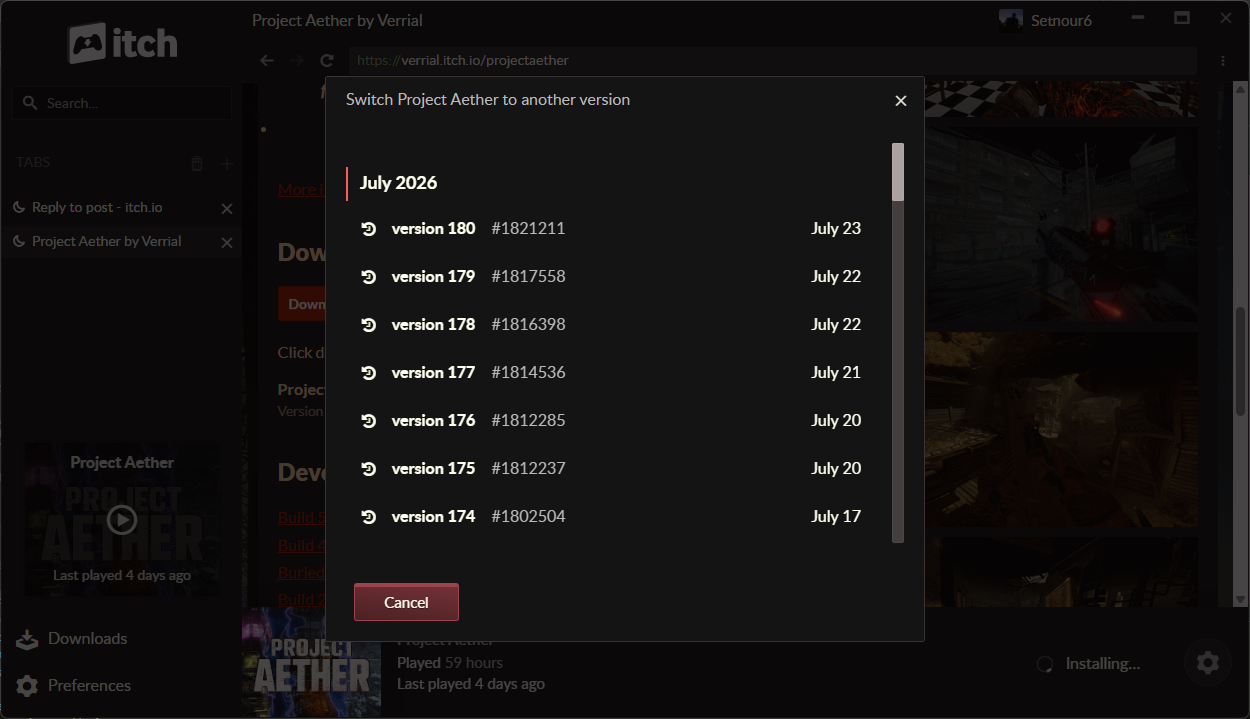Close the Reply to post tab

pos(226,208)
